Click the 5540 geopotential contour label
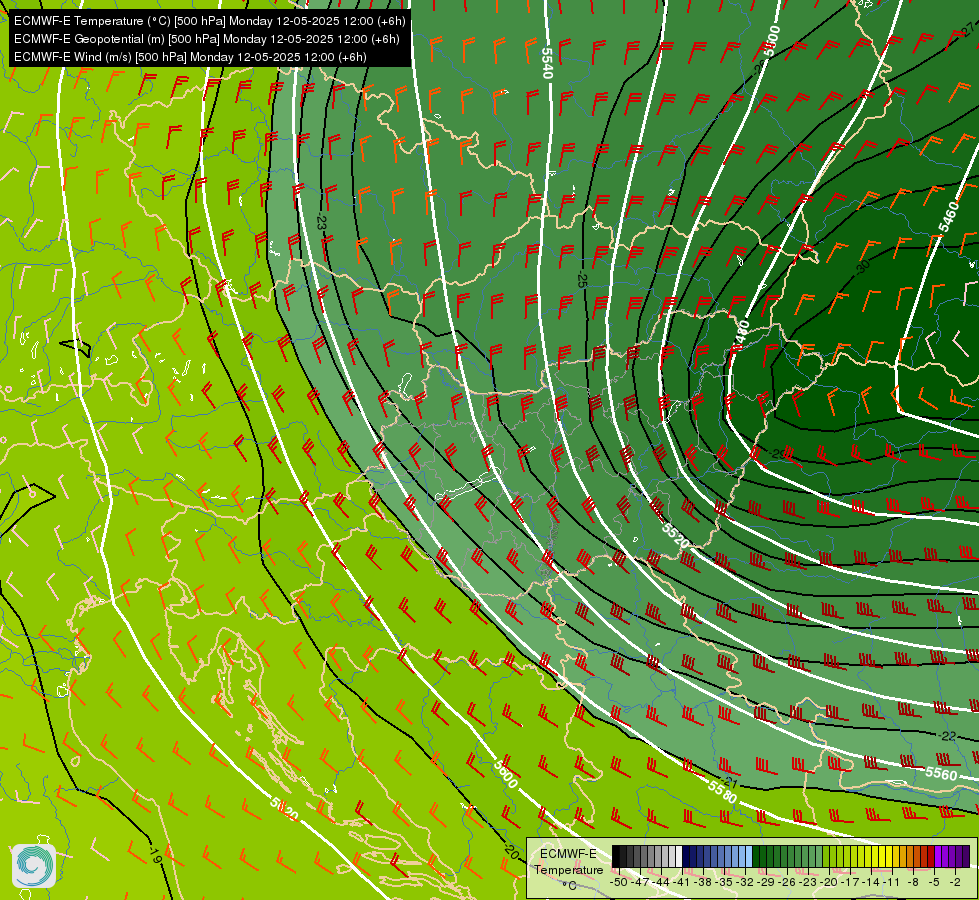This screenshot has width=979, height=900. pos(547,63)
